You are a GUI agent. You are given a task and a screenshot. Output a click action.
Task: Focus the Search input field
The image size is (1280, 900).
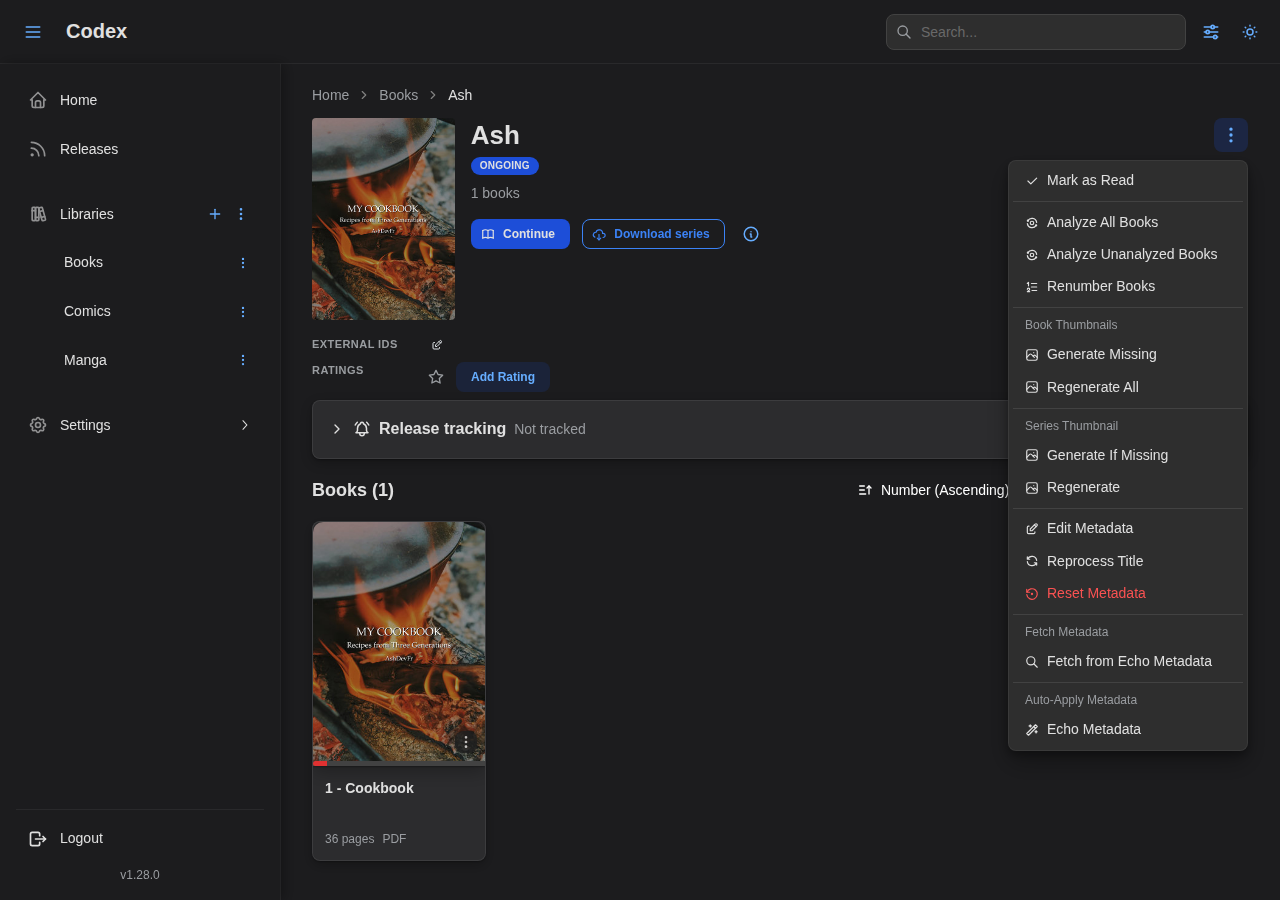pyautogui.click(x=1036, y=32)
